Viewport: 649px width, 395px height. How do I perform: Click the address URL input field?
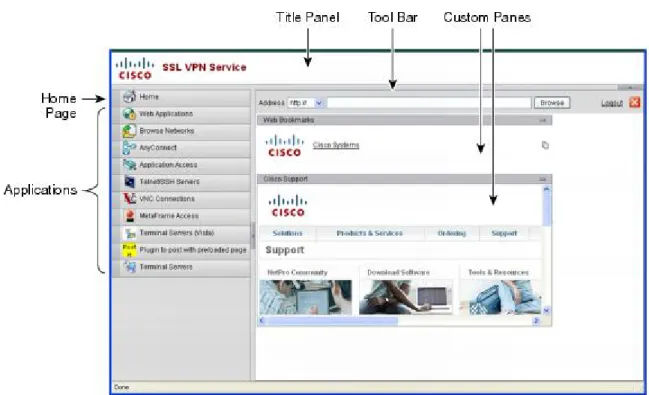429,103
